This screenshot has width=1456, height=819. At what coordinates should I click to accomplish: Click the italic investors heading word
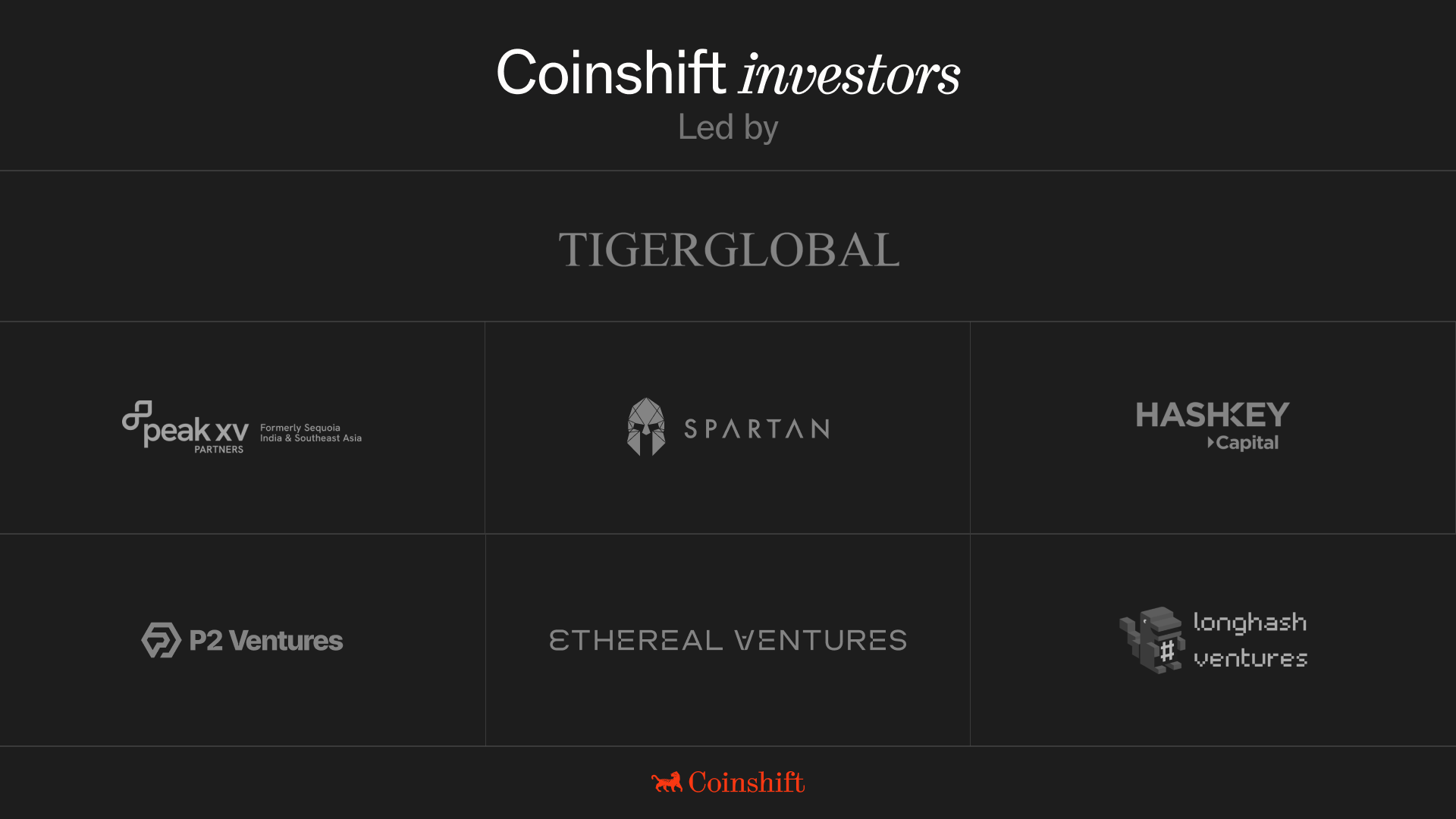click(850, 74)
